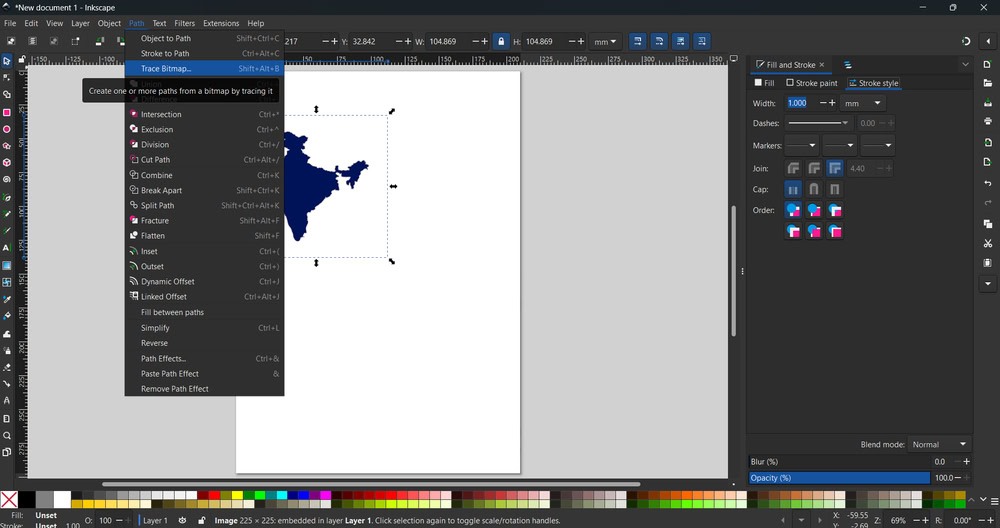Toggle layer visibility eye in status bar

tap(182, 520)
